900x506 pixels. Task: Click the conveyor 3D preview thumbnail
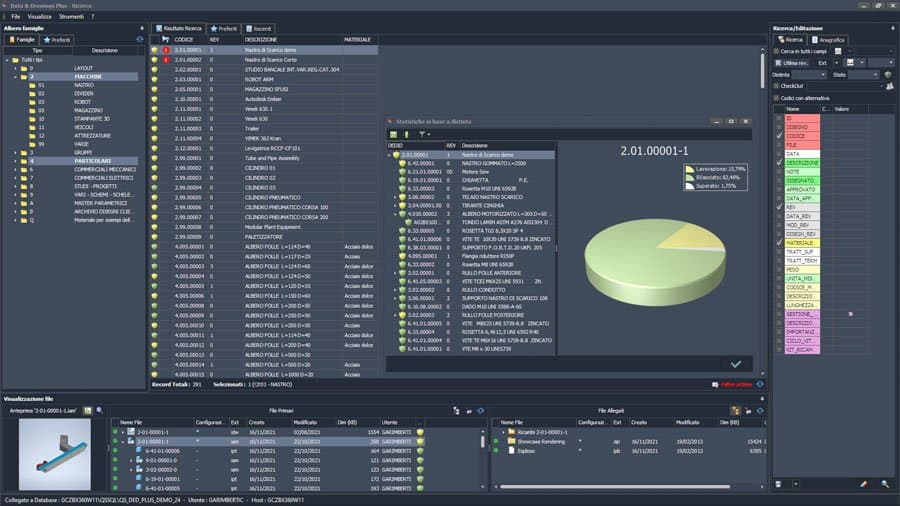pos(55,454)
